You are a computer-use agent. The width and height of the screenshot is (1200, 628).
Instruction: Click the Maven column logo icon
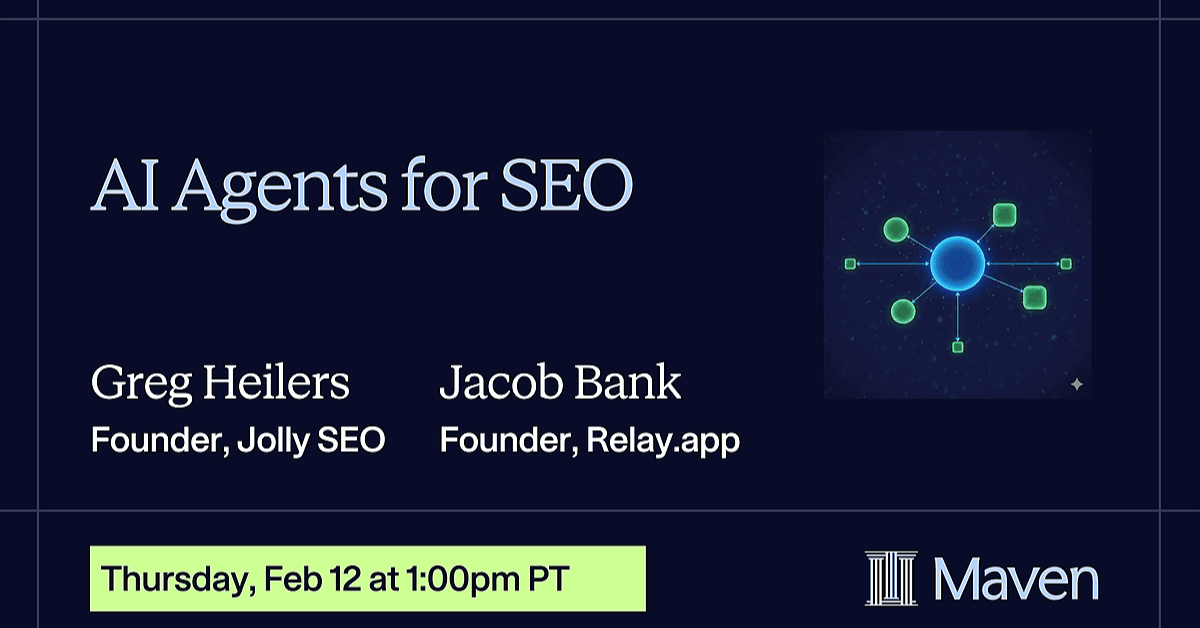coord(891,578)
